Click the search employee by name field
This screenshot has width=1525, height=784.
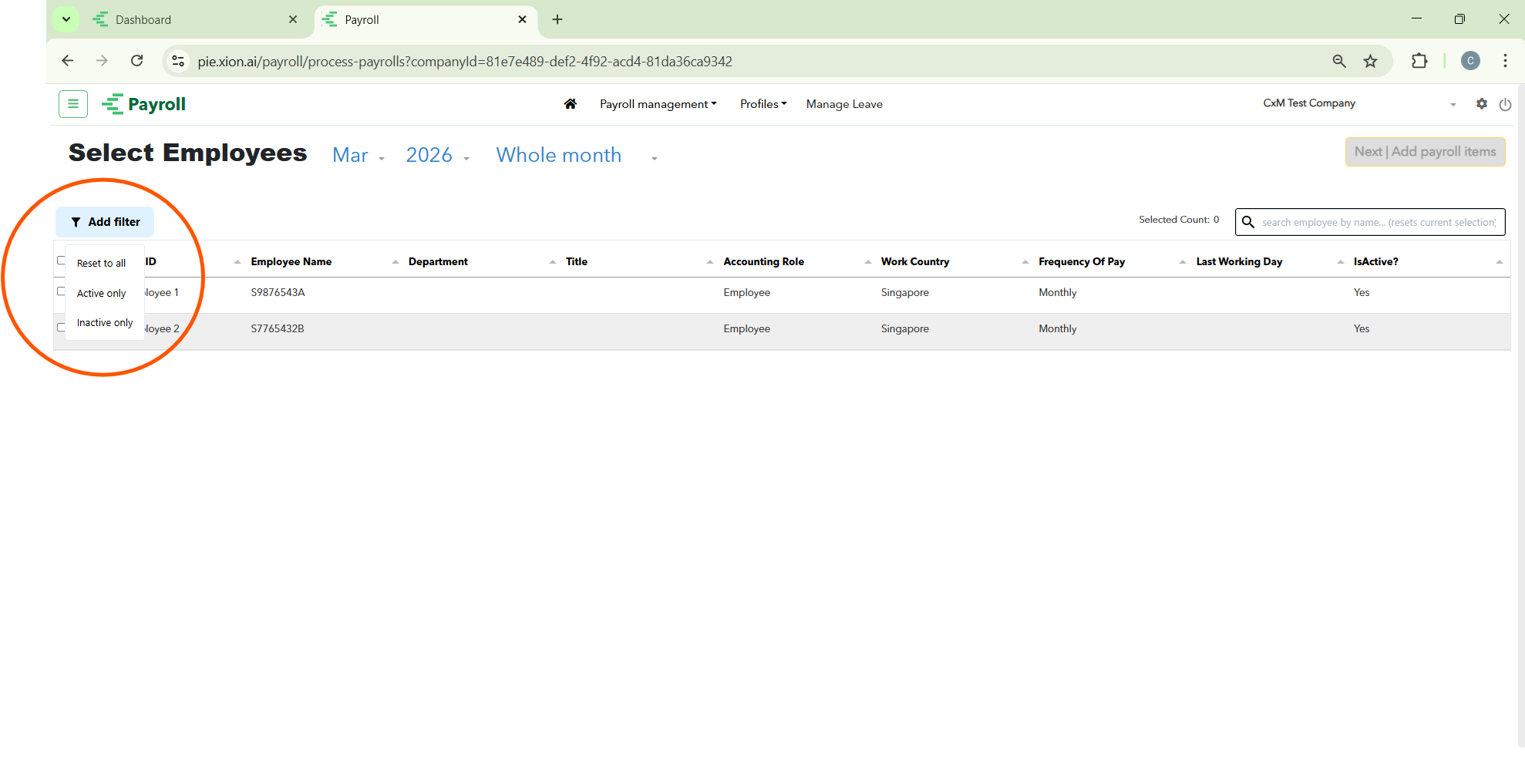[x=1378, y=222]
